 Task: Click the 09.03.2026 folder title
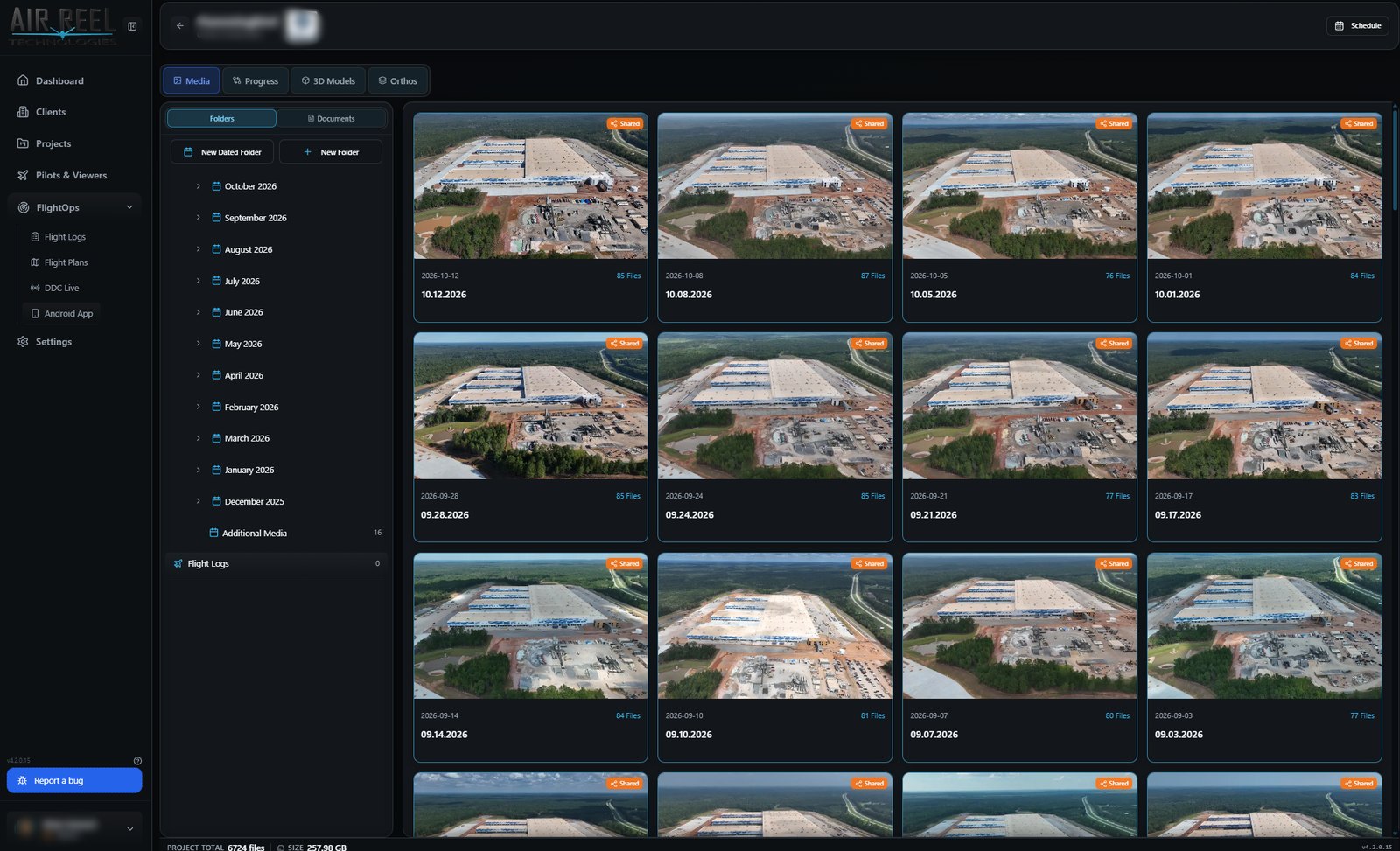click(1179, 735)
